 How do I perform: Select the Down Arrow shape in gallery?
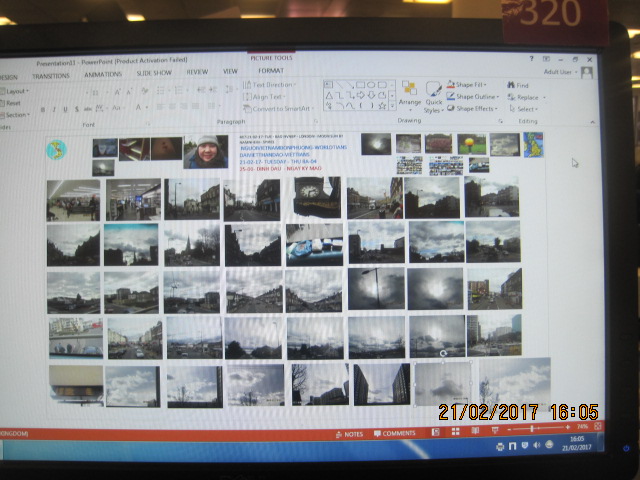coord(371,95)
